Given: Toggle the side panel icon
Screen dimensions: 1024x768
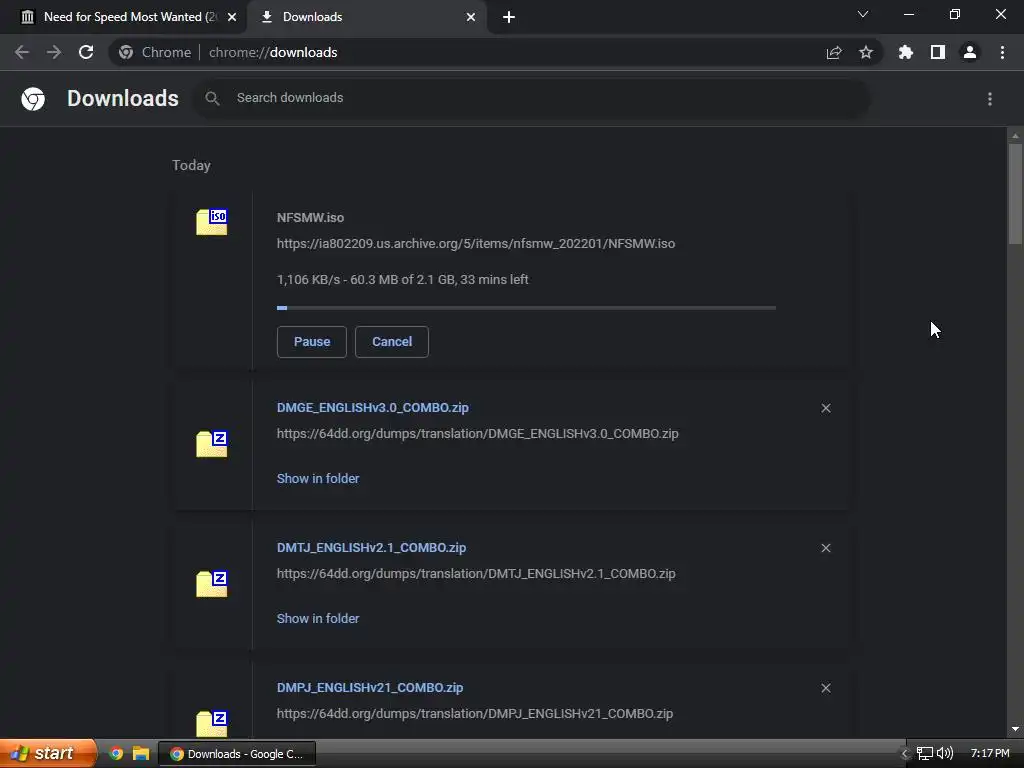Looking at the screenshot, I should [x=938, y=52].
